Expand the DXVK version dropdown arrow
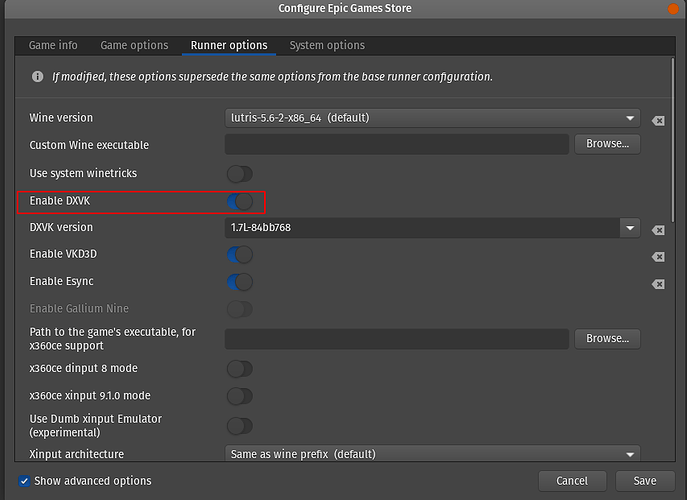 [x=630, y=228]
